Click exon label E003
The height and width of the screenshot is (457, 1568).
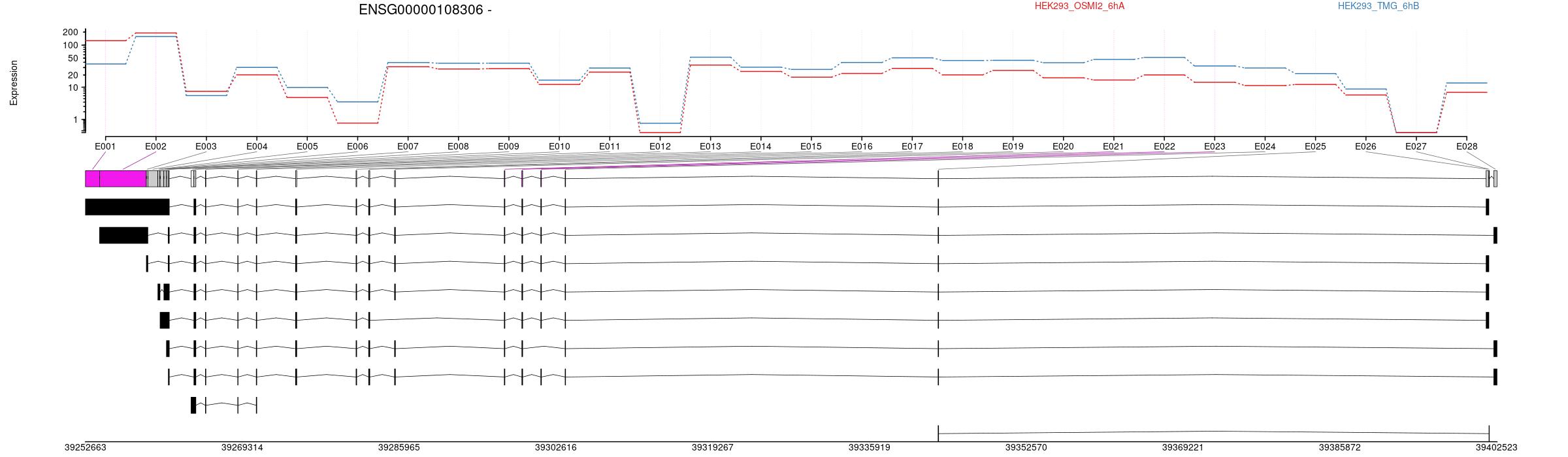(206, 147)
